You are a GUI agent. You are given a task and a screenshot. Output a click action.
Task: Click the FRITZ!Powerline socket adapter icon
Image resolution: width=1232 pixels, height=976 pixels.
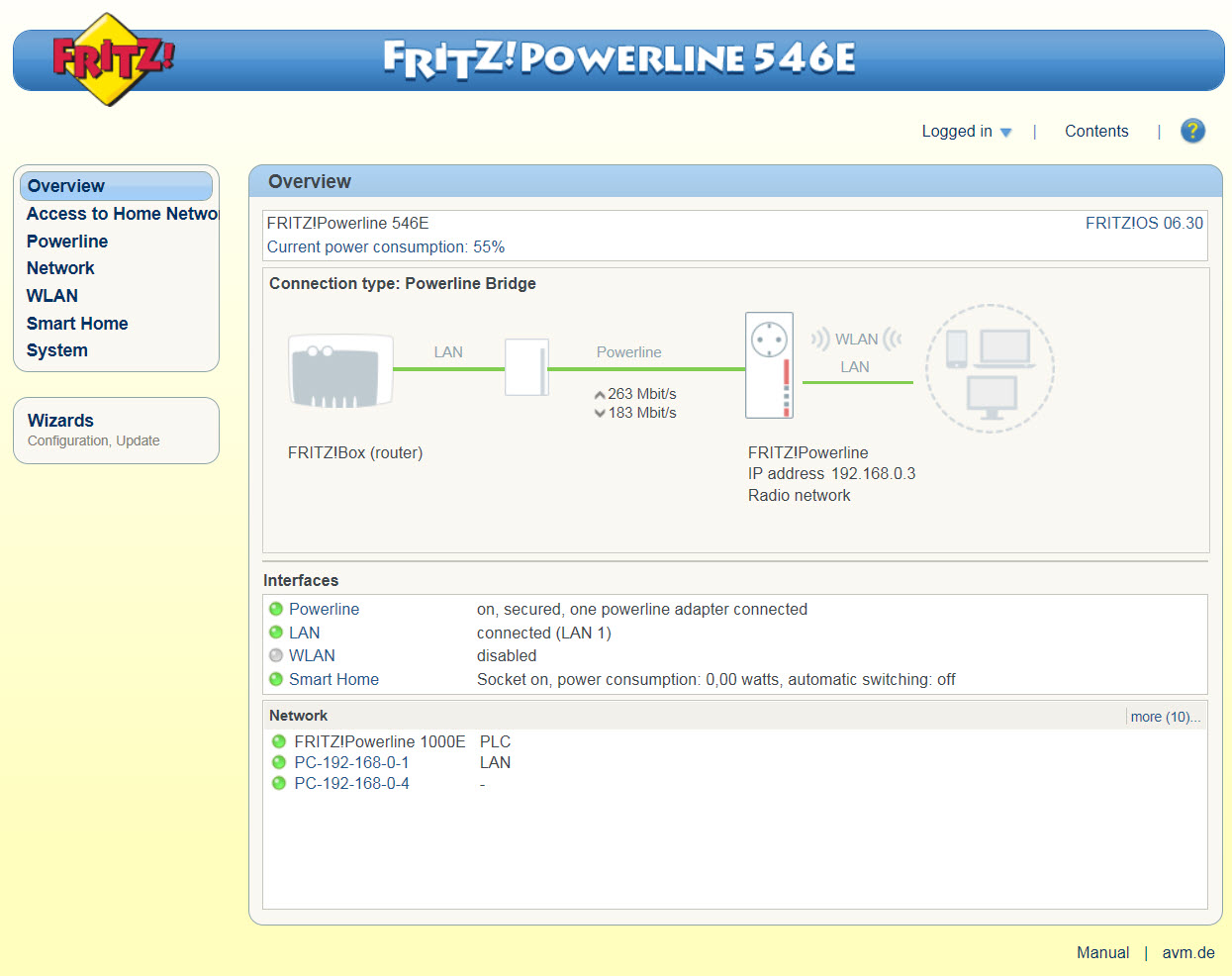pyautogui.click(x=769, y=365)
